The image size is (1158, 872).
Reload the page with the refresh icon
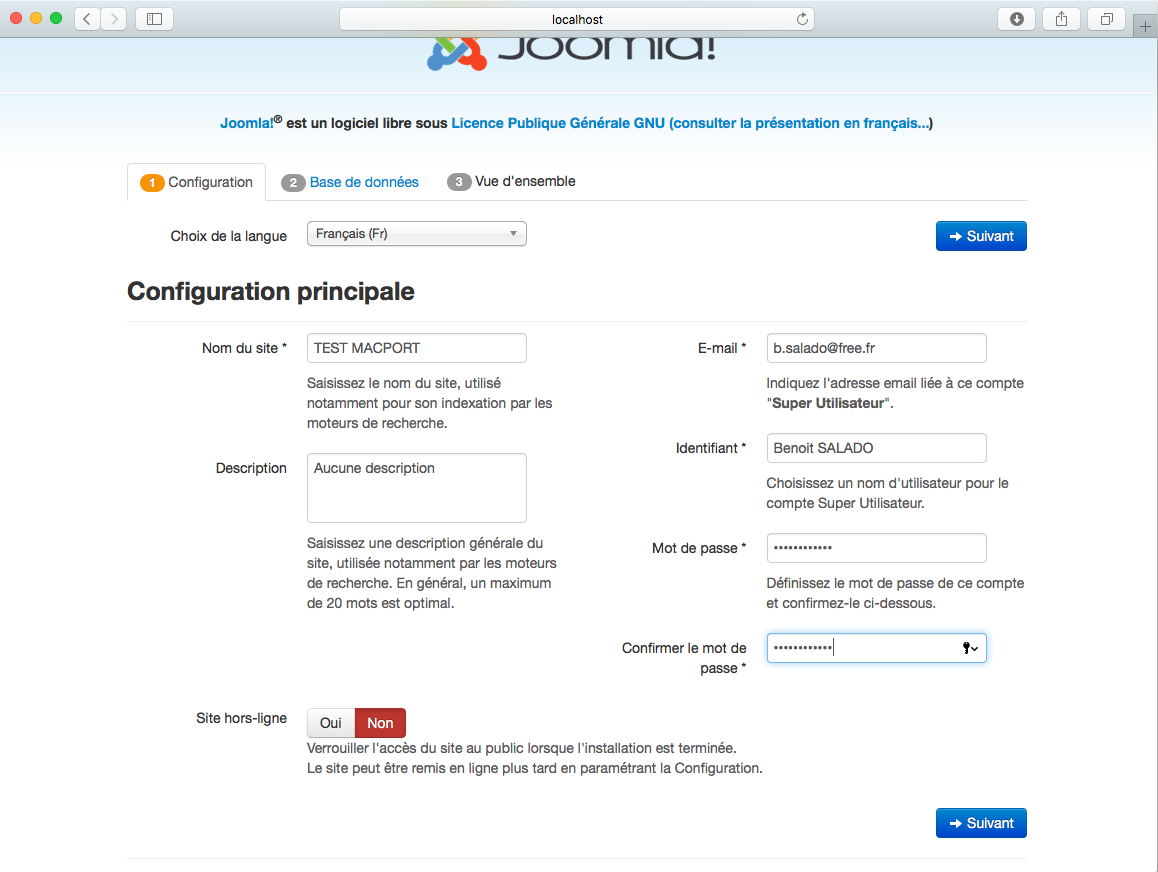pos(801,19)
